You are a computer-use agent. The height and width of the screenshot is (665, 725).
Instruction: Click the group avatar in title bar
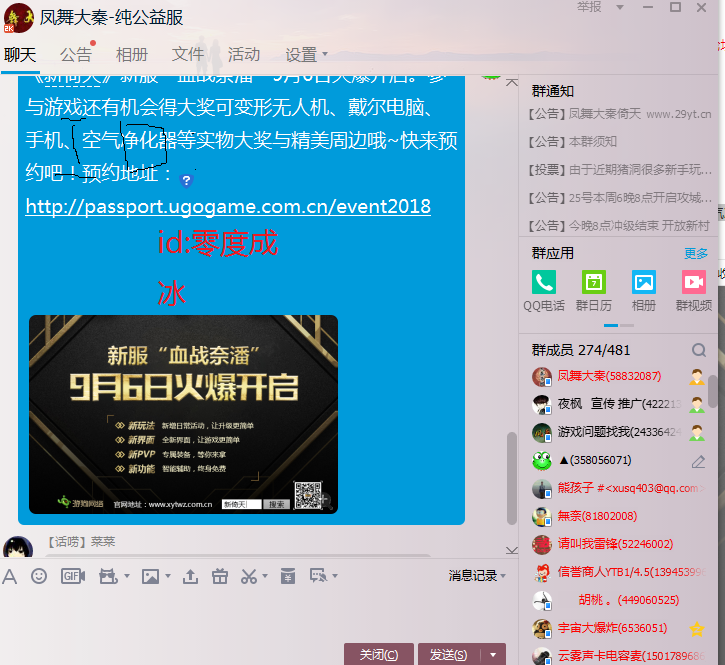[x=19, y=18]
